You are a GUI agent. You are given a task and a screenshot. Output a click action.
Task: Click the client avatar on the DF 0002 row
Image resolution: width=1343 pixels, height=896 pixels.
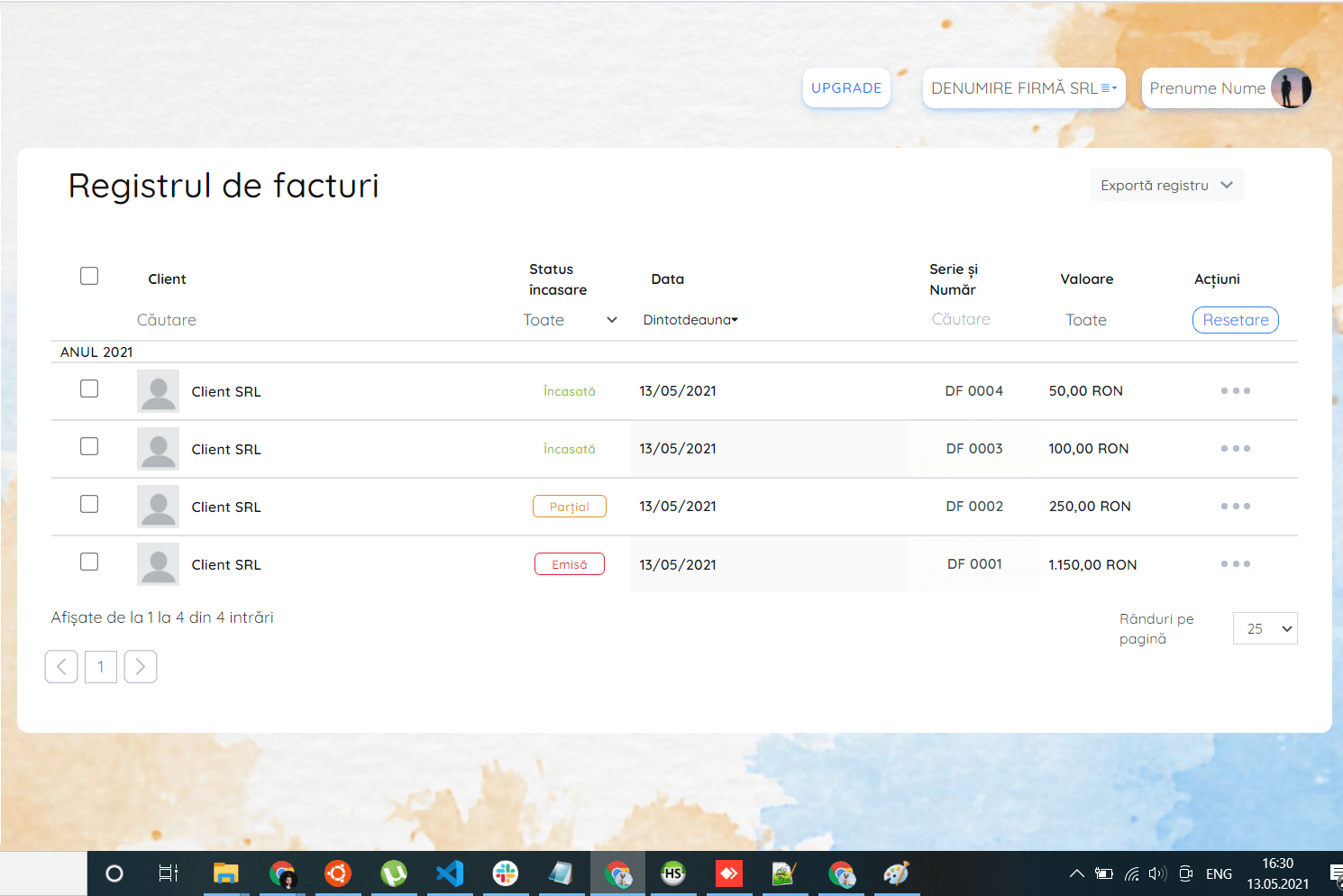click(x=158, y=506)
